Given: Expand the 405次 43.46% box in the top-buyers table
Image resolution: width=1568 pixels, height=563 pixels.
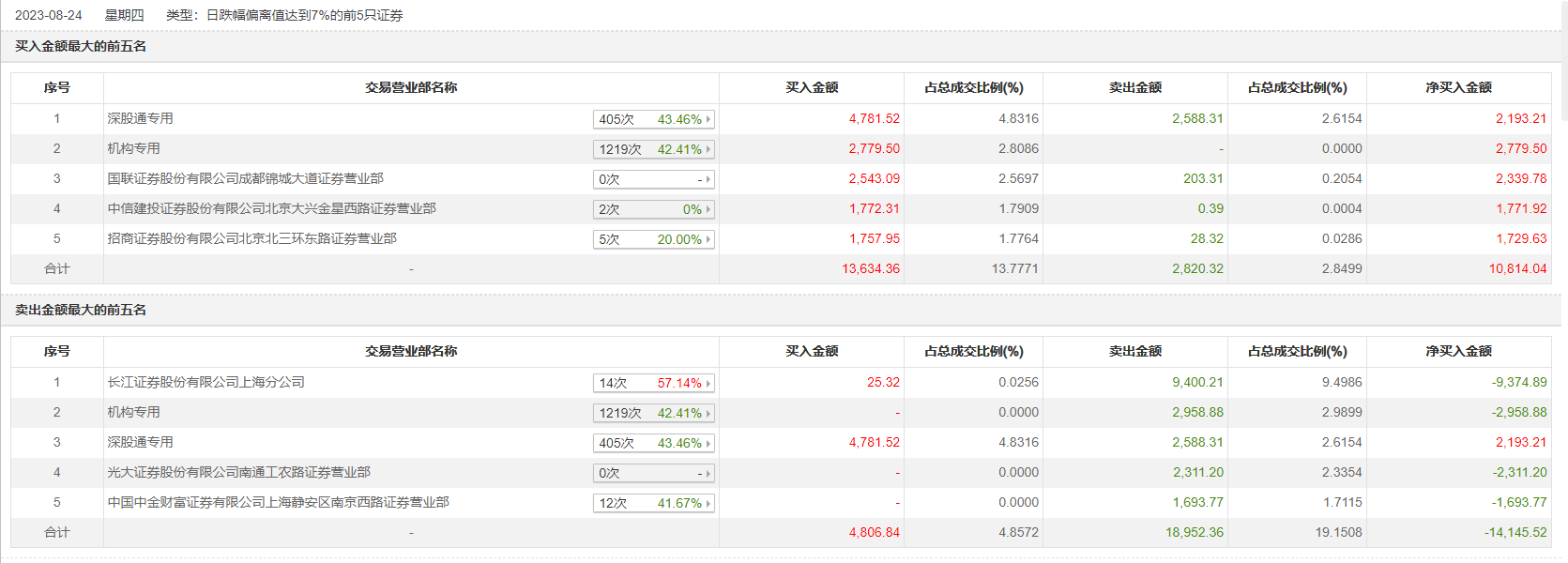Looking at the screenshot, I should pyautogui.click(x=653, y=119).
